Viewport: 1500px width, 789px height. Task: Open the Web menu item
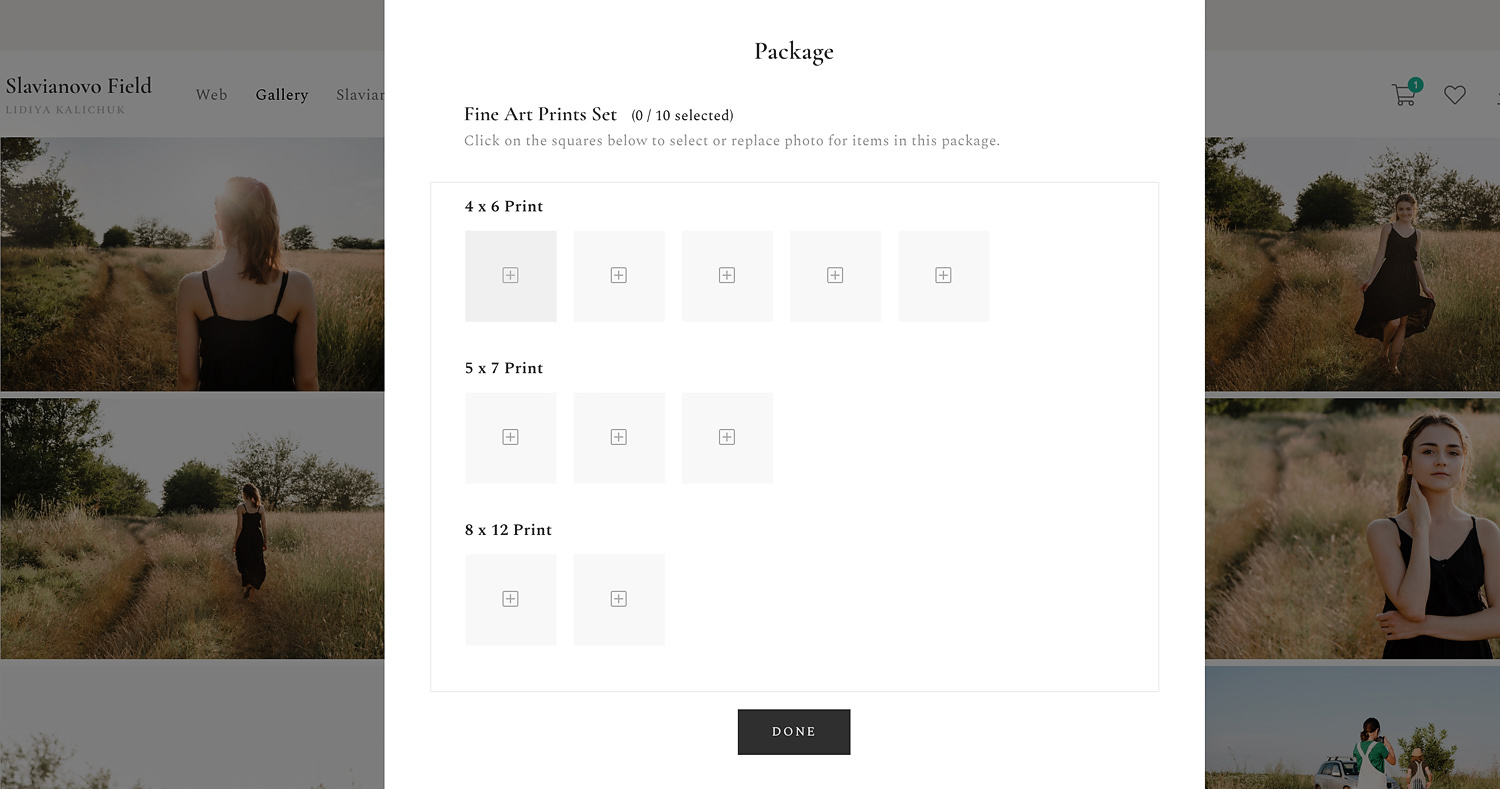point(212,95)
